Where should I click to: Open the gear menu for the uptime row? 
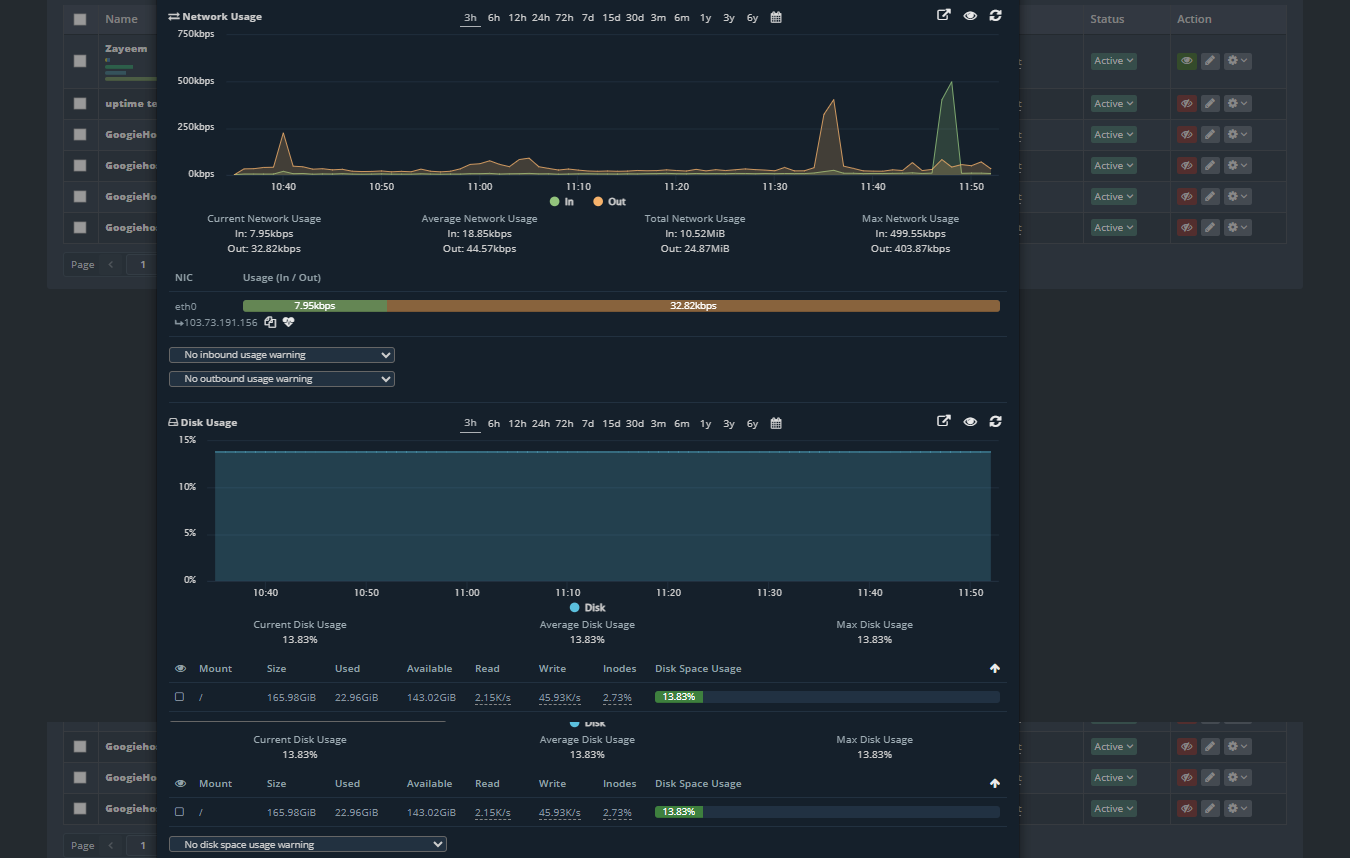pos(1237,103)
